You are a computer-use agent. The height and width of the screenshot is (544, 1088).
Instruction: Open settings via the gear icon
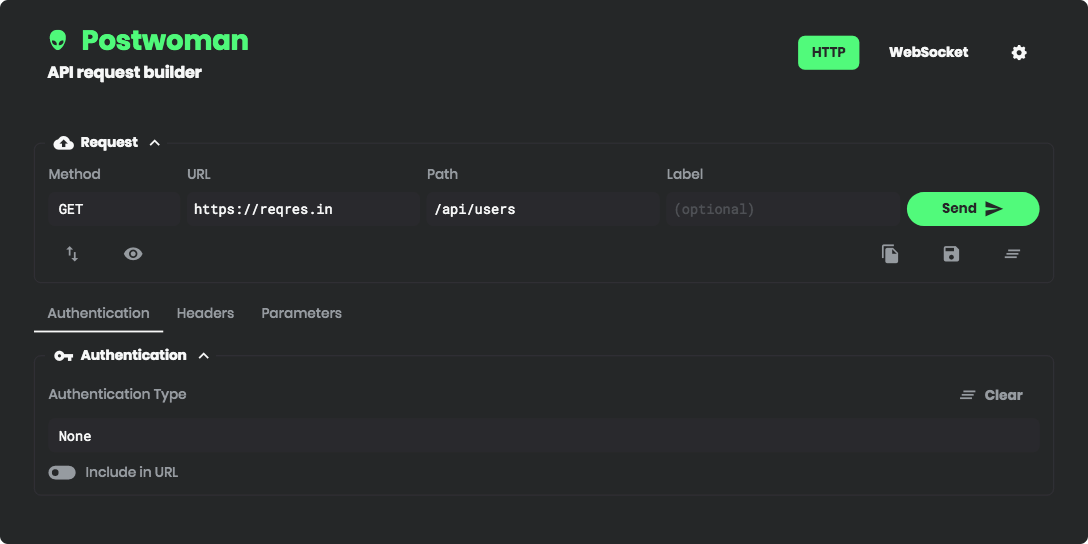click(x=1019, y=53)
